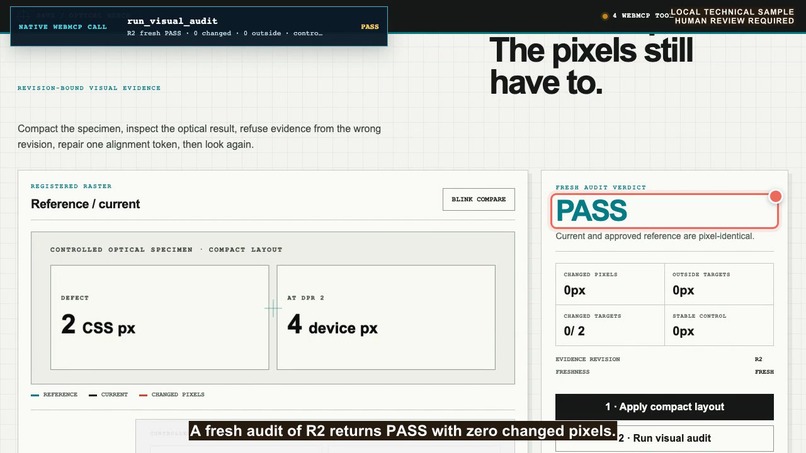Click the REGISTERED RASTER label
The image size is (806, 453).
pyautogui.click(x=71, y=186)
